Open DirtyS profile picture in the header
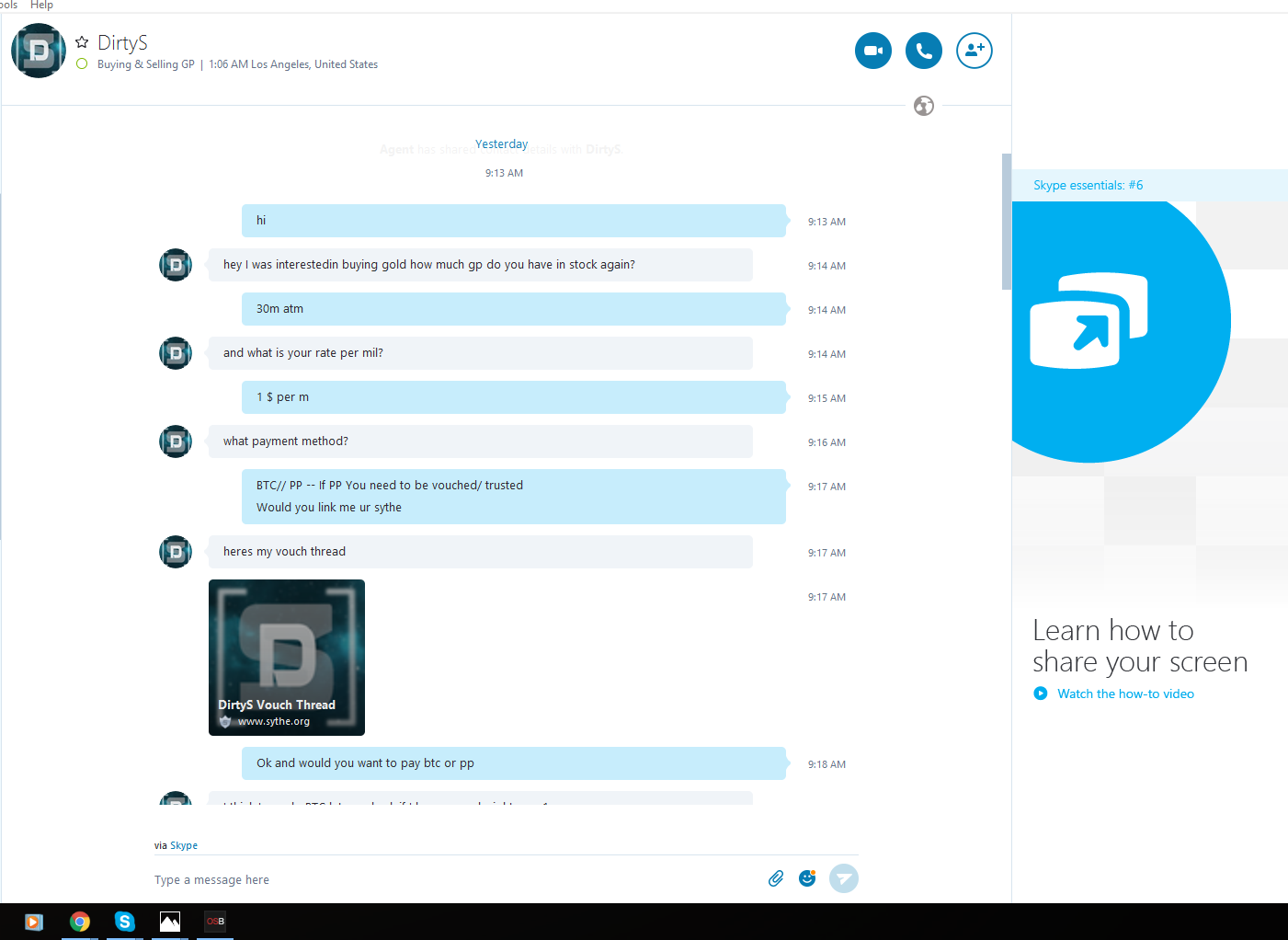Image resolution: width=1288 pixels, height=940 pixels. [x=39, y=51]
